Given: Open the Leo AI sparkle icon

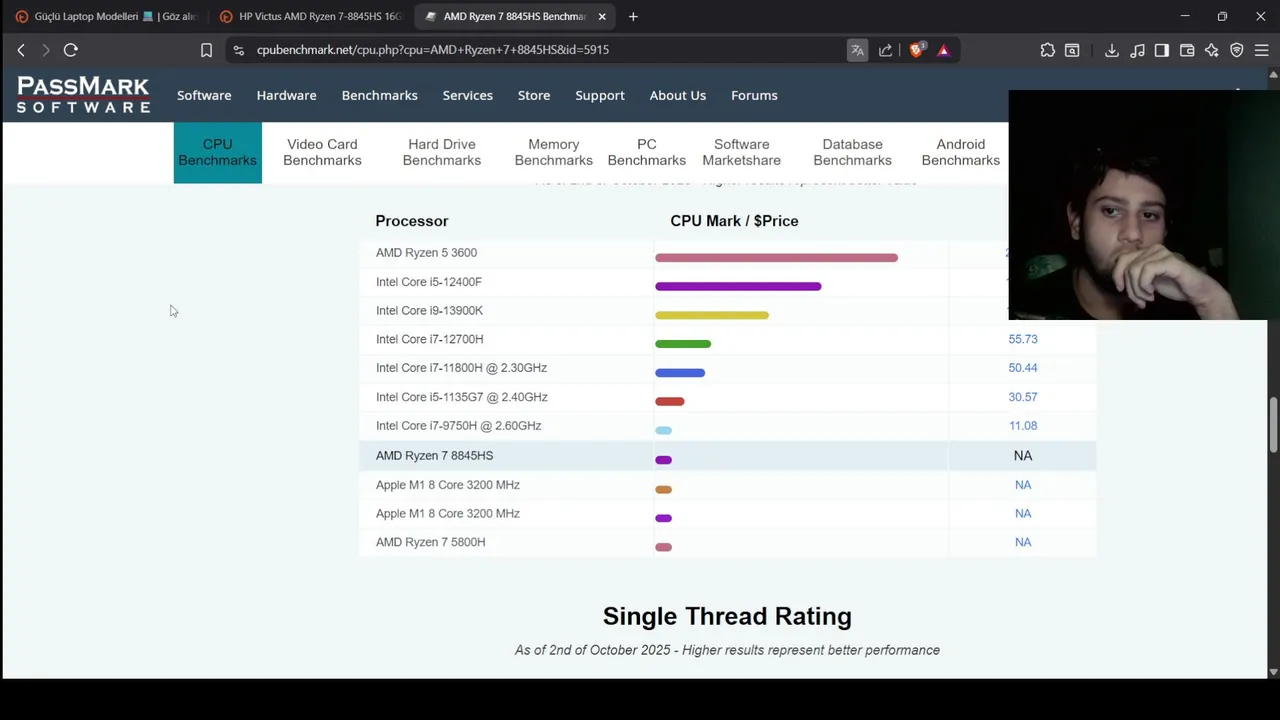Looking at the screenshot, I should click(1212, 50).
